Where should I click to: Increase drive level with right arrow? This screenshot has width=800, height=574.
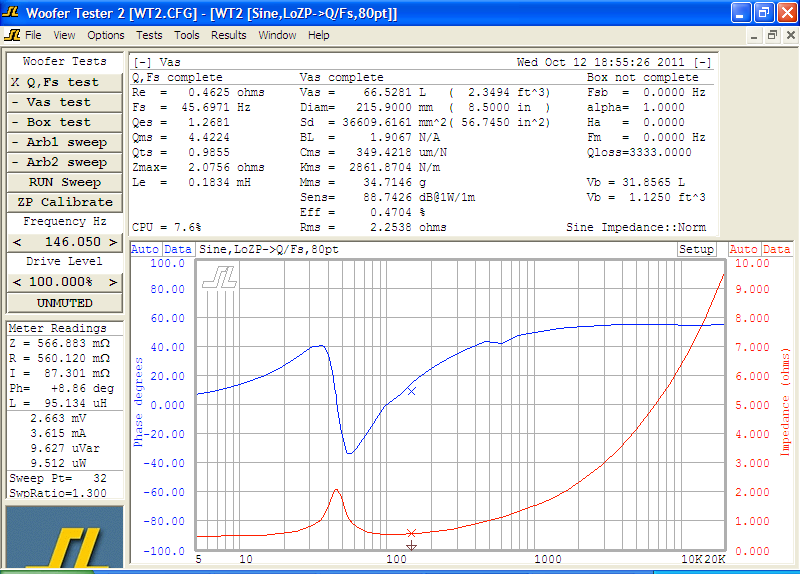[113, 282]
